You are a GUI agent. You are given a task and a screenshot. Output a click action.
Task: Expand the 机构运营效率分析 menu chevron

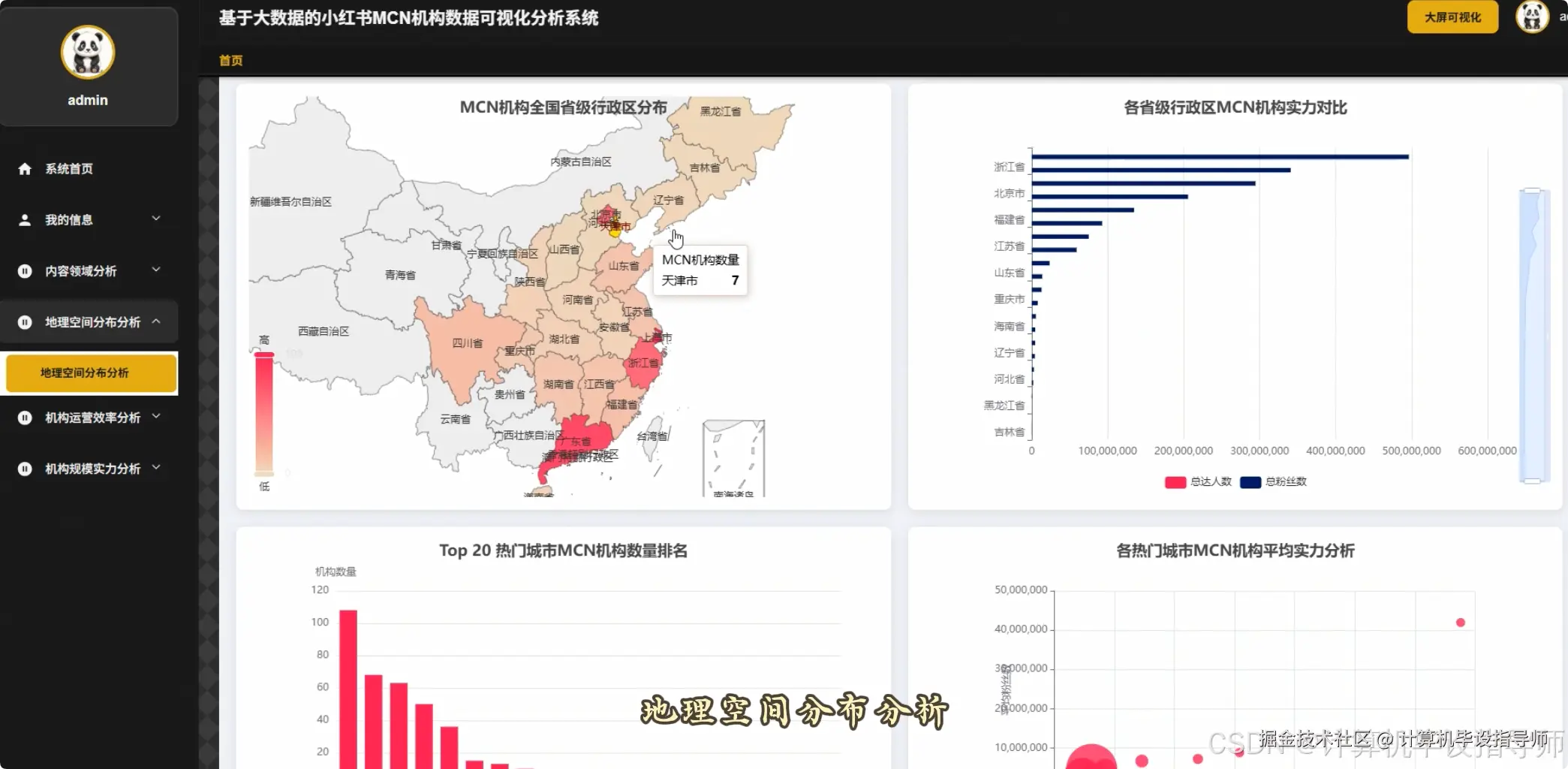tap(156, 416)
